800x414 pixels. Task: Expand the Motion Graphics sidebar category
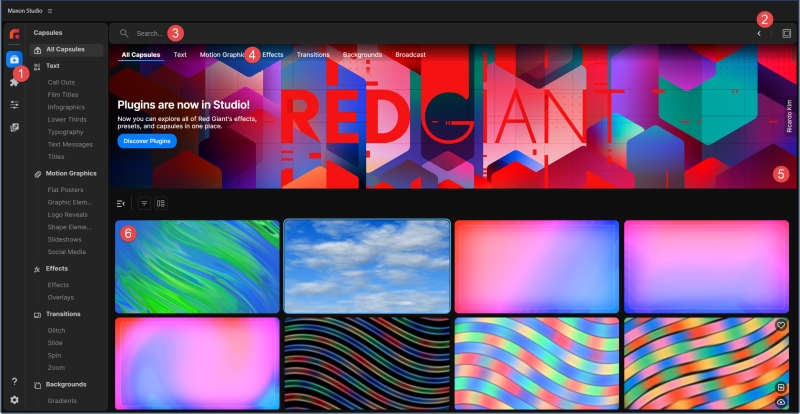71,174
